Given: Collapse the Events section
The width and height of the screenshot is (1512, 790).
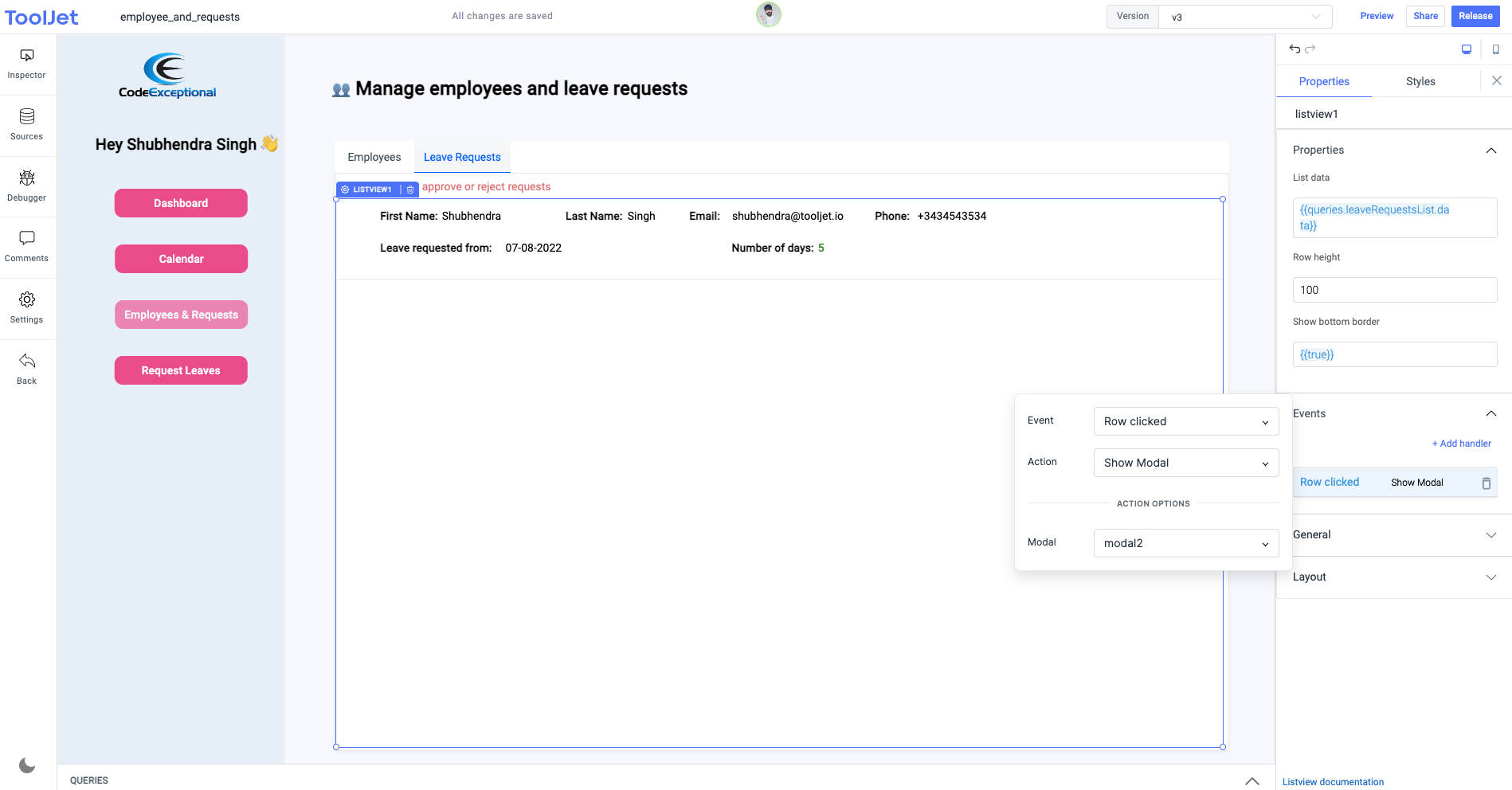Looking at the screenshot, I should tap(1491, 413).
